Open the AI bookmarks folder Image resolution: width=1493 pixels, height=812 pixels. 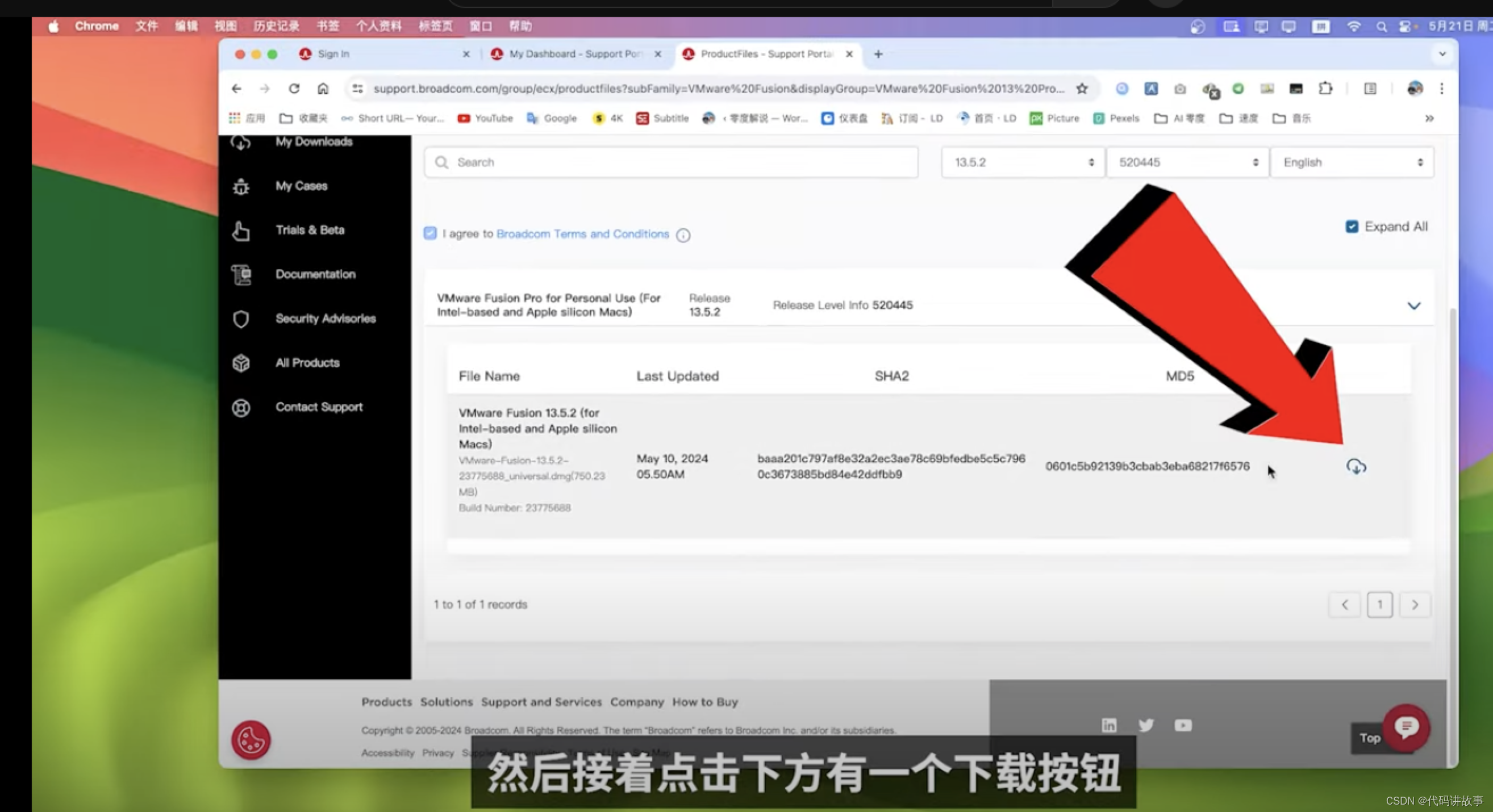coord(1179,118)
